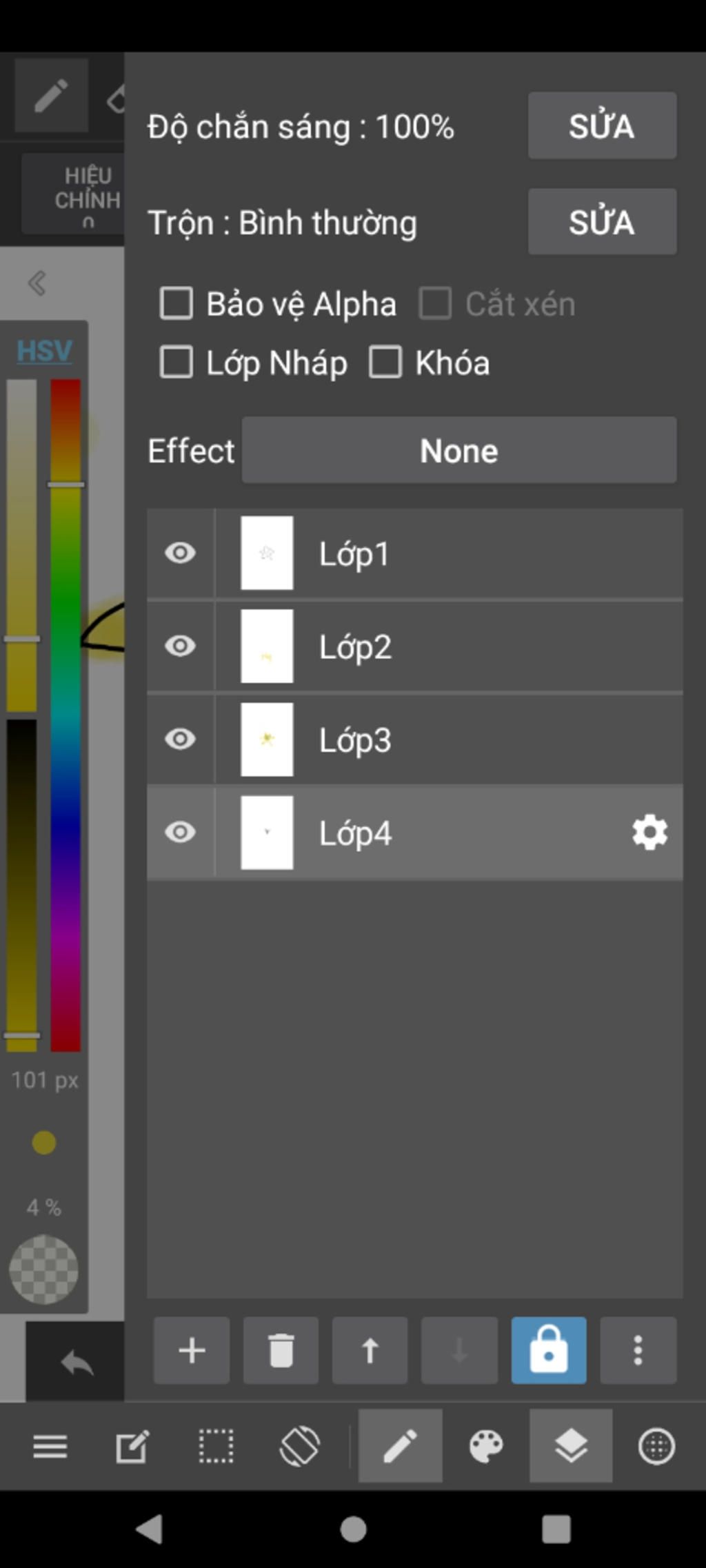Check the Lớp Nháp checkbox
The image size is (706, 1568).
[176, 362]
